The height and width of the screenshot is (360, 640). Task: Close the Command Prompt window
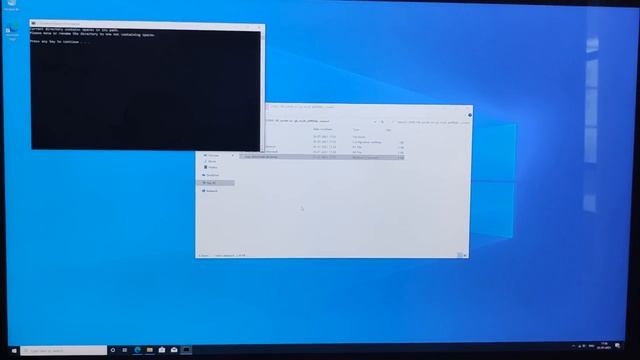pos(259,27)
